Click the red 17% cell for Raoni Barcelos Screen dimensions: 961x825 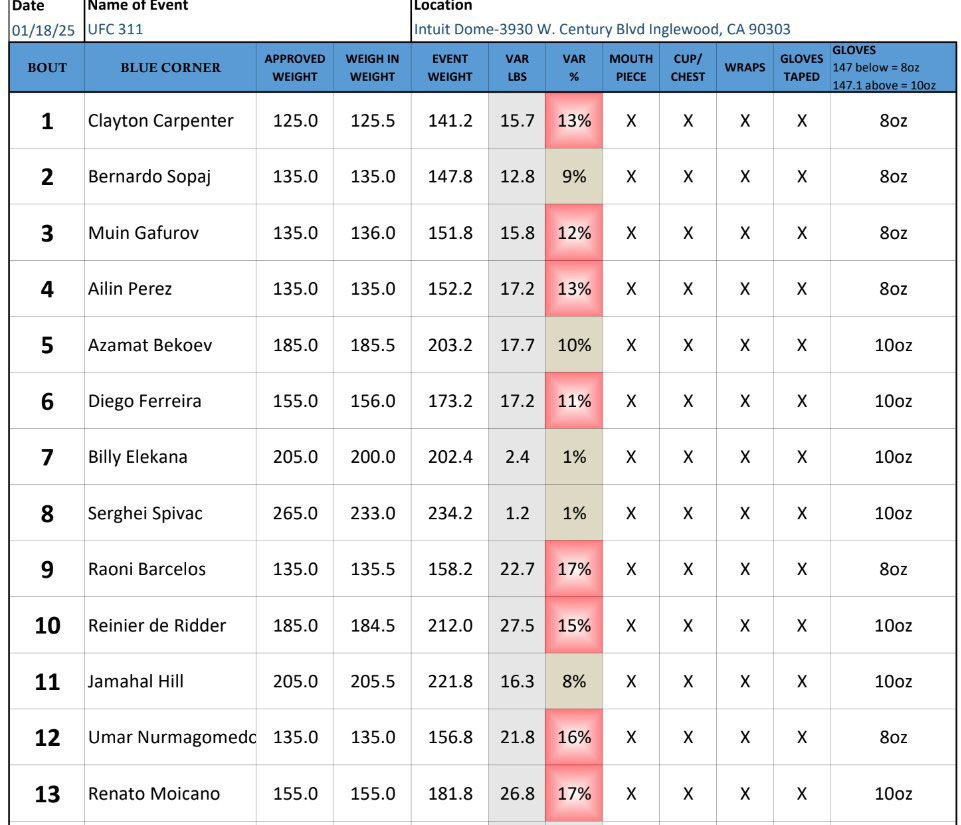click(574, 569)
